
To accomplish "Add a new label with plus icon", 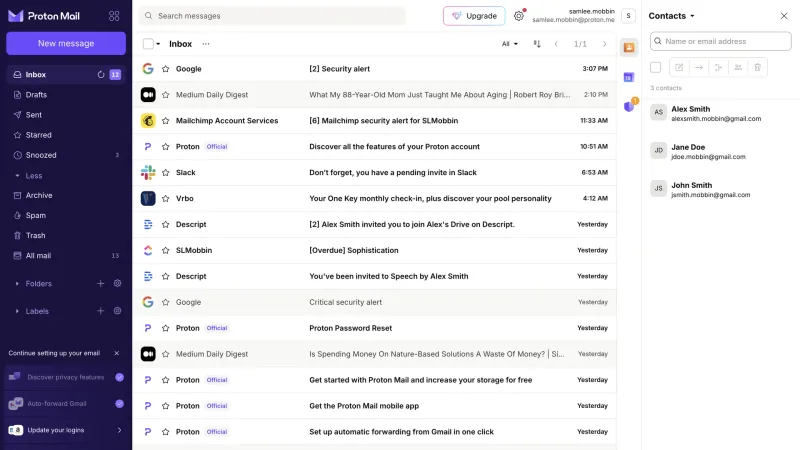I will click(101, 311).
